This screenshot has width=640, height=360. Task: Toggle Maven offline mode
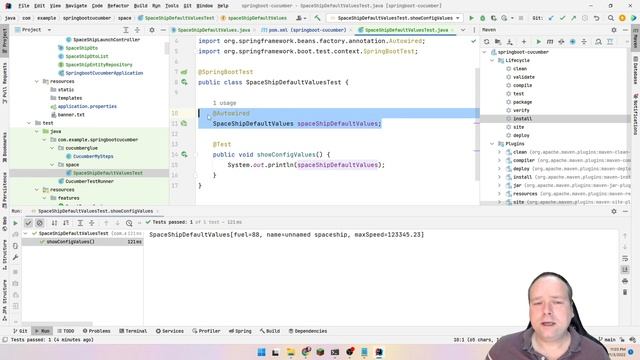561,42
